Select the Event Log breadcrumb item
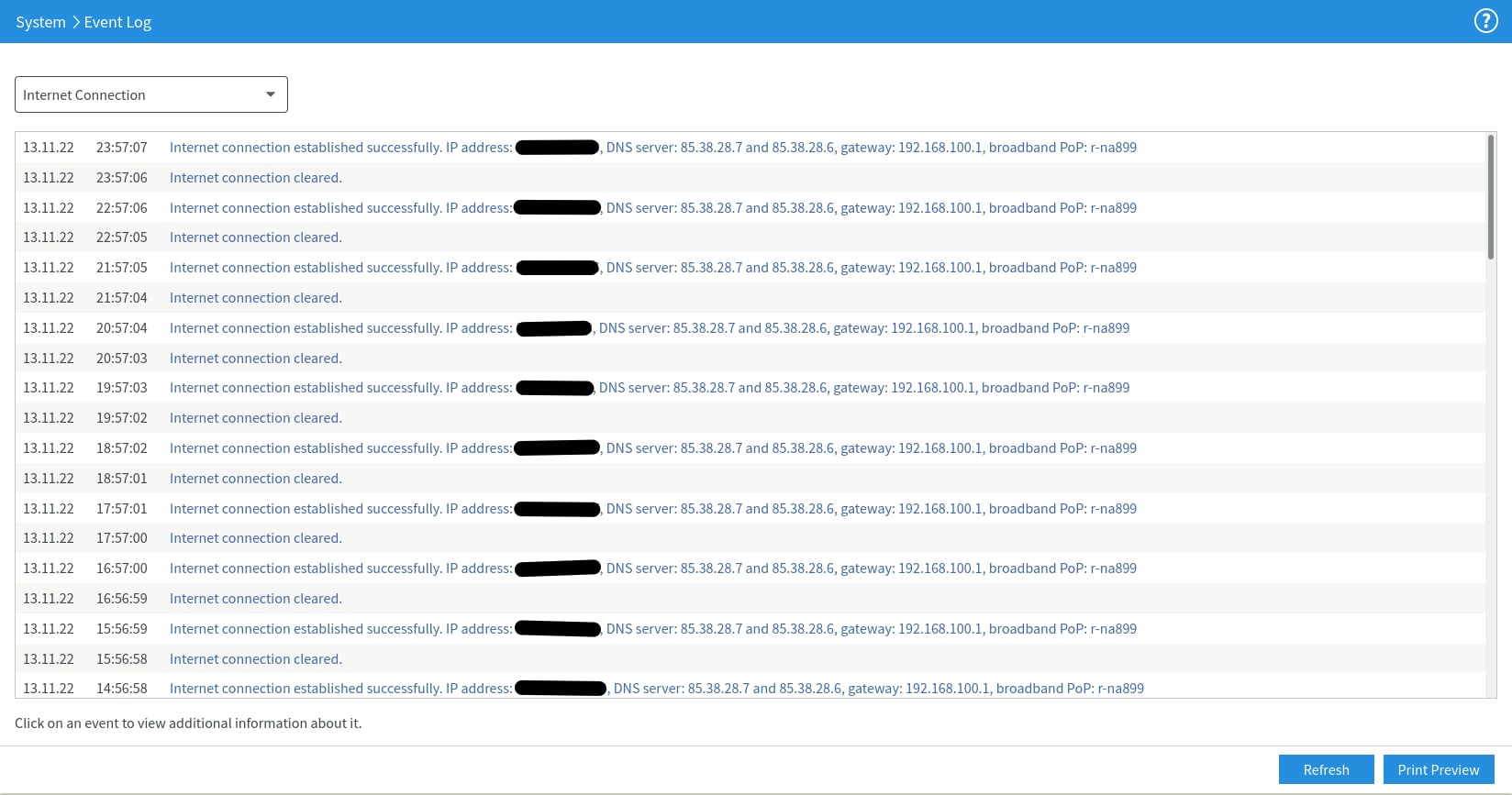This screenshot has height=795, width=1512. (117, 22)
